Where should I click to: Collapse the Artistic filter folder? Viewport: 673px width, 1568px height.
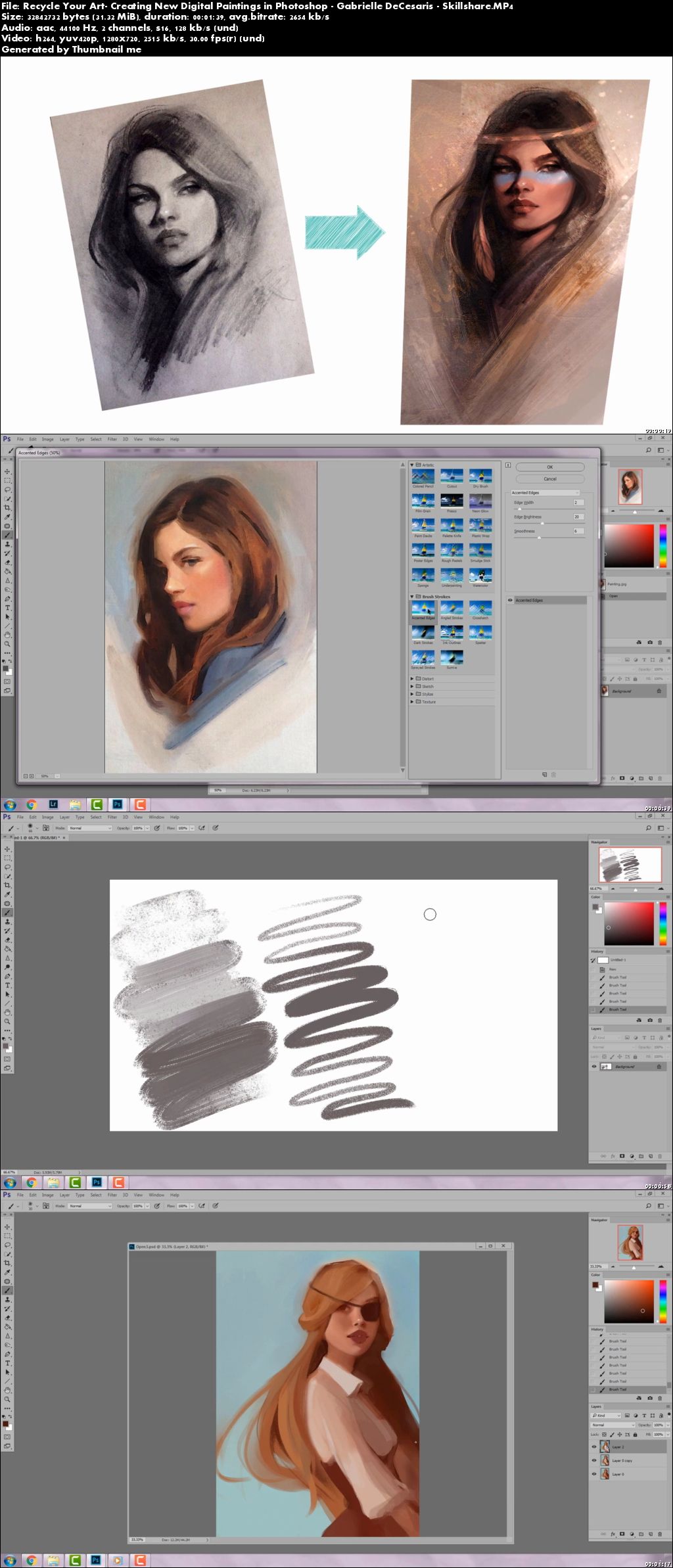413,465
